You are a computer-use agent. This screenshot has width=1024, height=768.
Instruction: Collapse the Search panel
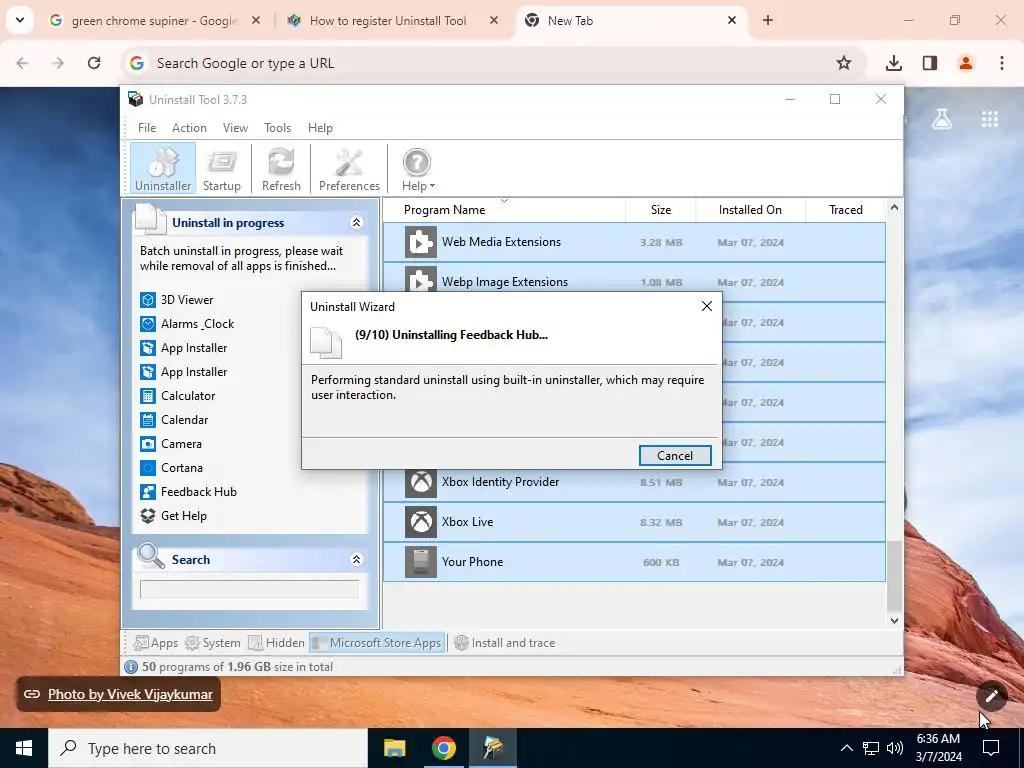pyautogui.click(x=357, y=560)
